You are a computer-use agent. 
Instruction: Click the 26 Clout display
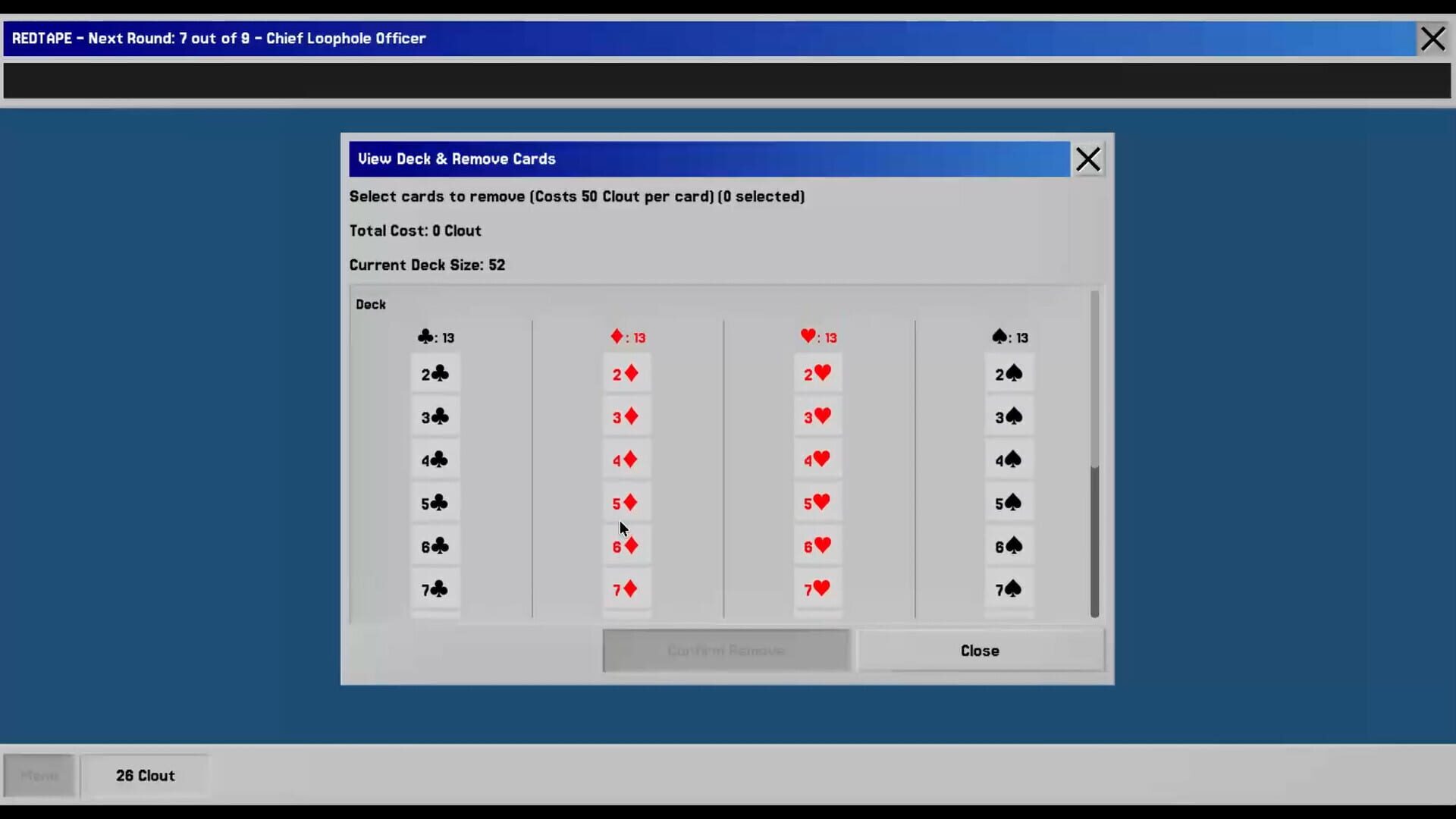144,775
